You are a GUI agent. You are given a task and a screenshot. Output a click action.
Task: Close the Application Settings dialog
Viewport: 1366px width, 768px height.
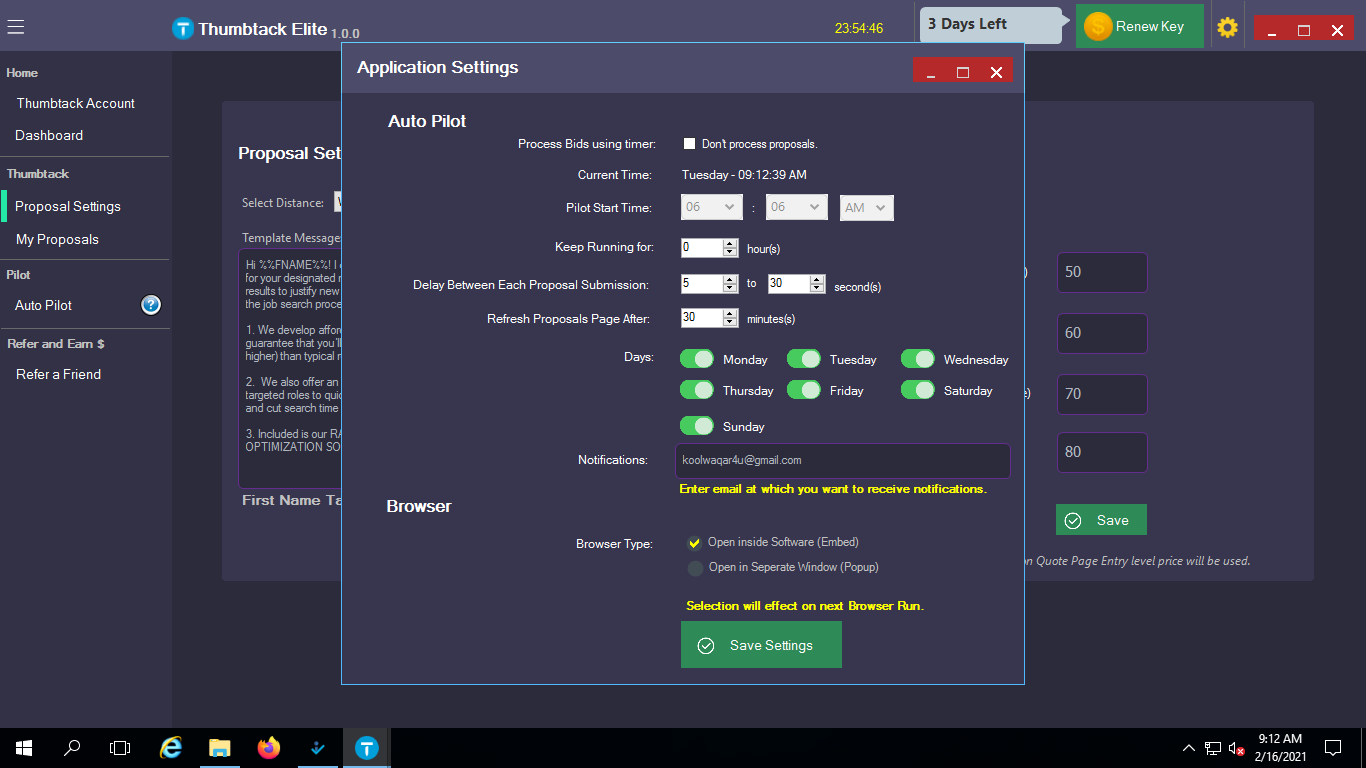996,71
